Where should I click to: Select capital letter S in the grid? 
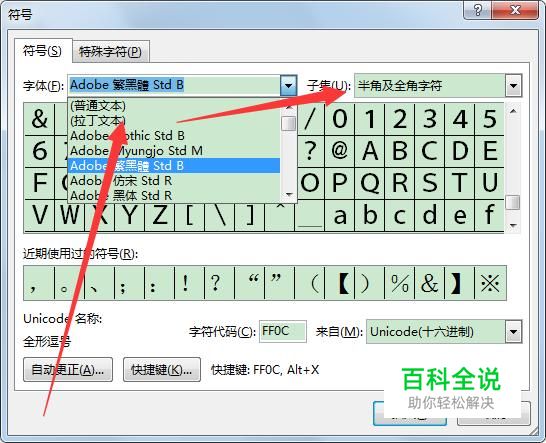click(x=430, y=183)
